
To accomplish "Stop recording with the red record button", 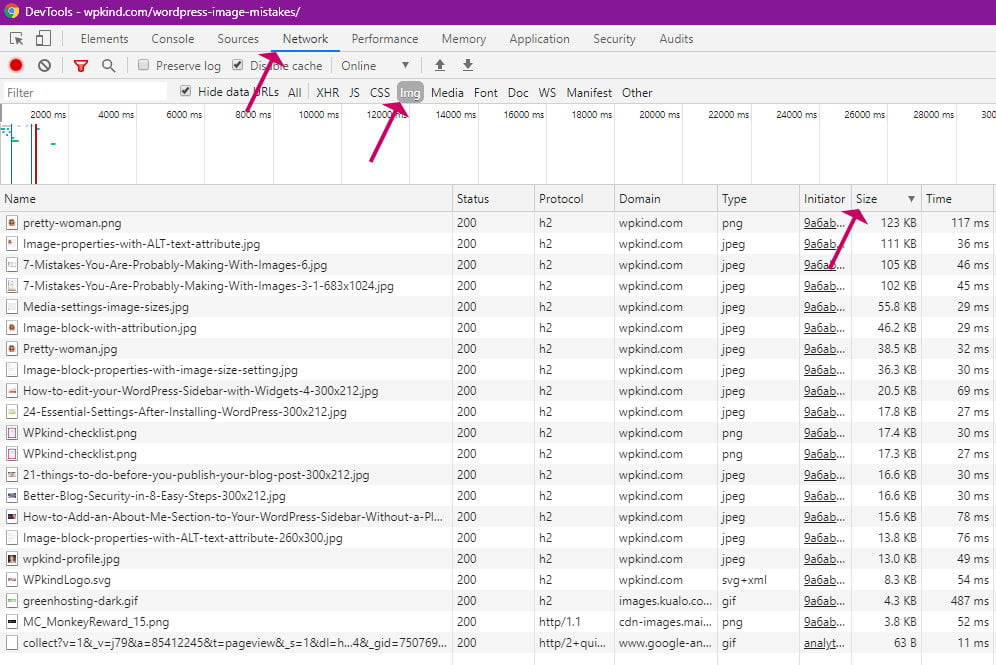I will click(16, 65).
